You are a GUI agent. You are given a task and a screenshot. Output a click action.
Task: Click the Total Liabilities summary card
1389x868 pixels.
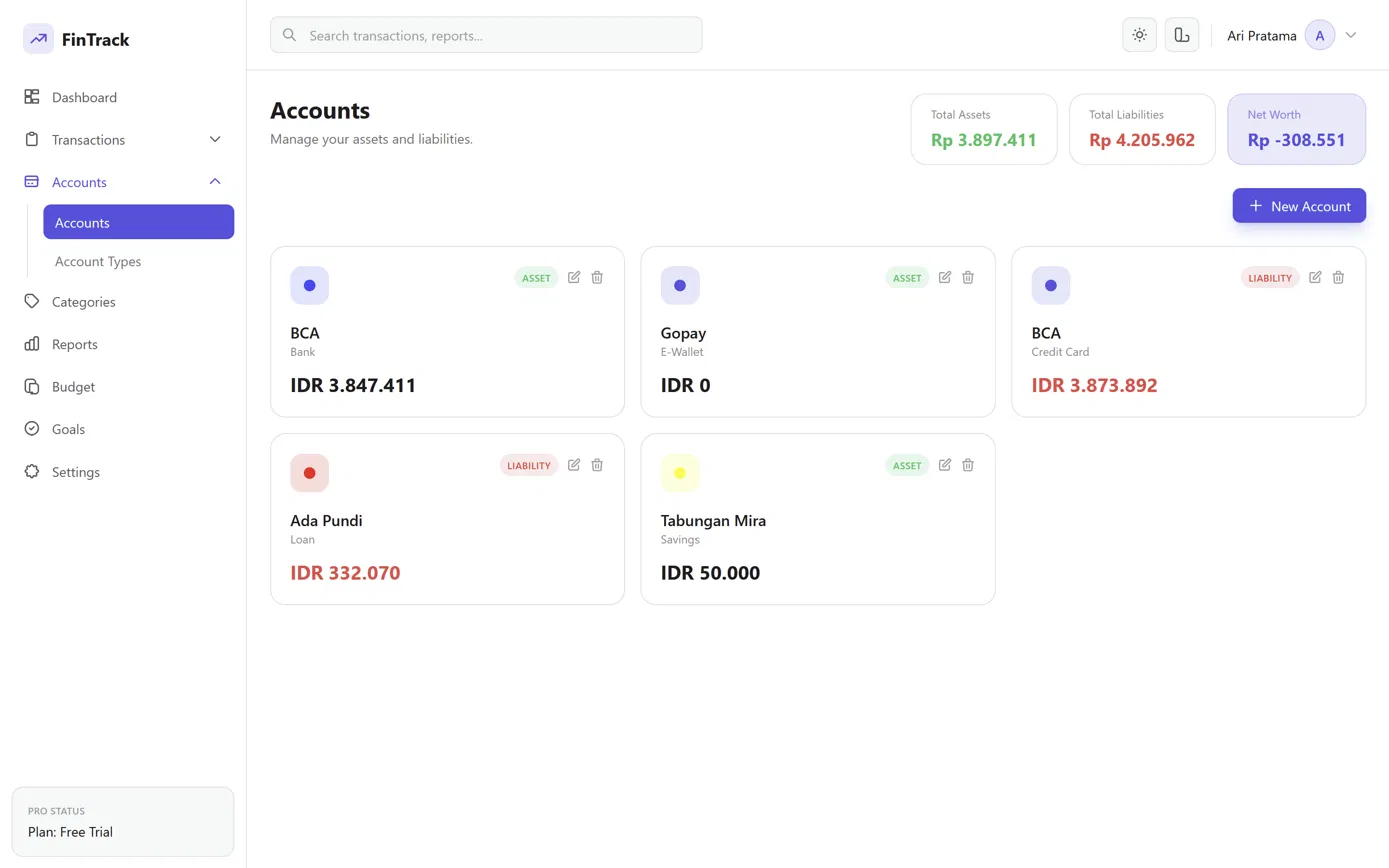click(1142, 129)
